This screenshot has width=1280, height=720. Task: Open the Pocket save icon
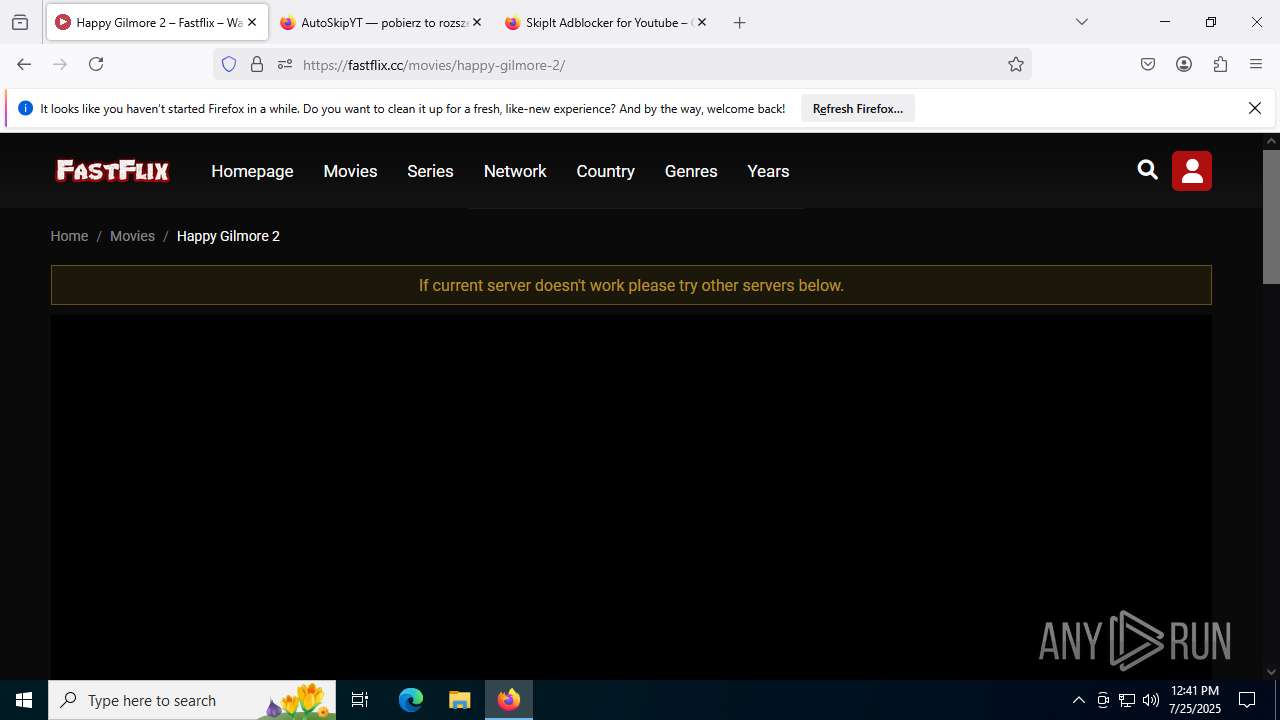point(1148,64)
